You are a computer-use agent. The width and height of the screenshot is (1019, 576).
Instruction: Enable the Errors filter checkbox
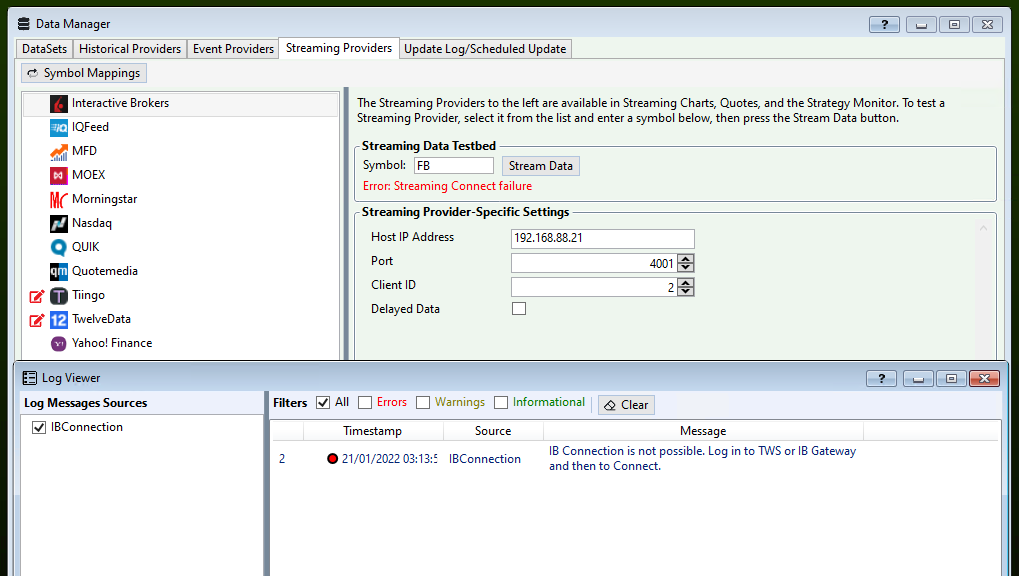tap(365, 402)
